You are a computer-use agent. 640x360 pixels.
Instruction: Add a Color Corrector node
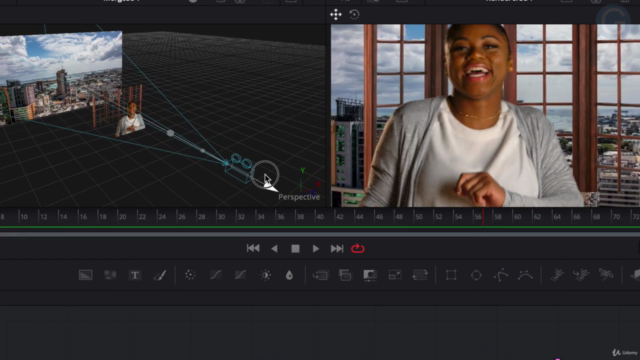pos(190,275)
